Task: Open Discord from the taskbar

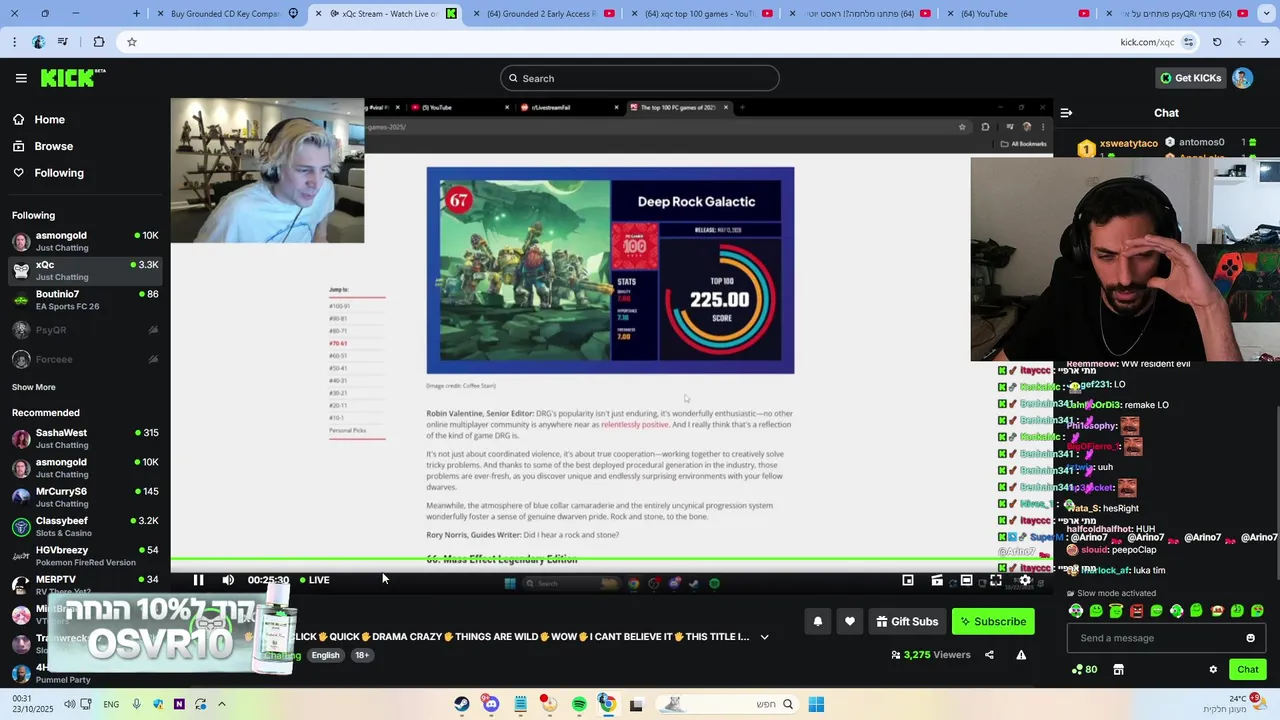Action: coord(491,704)
